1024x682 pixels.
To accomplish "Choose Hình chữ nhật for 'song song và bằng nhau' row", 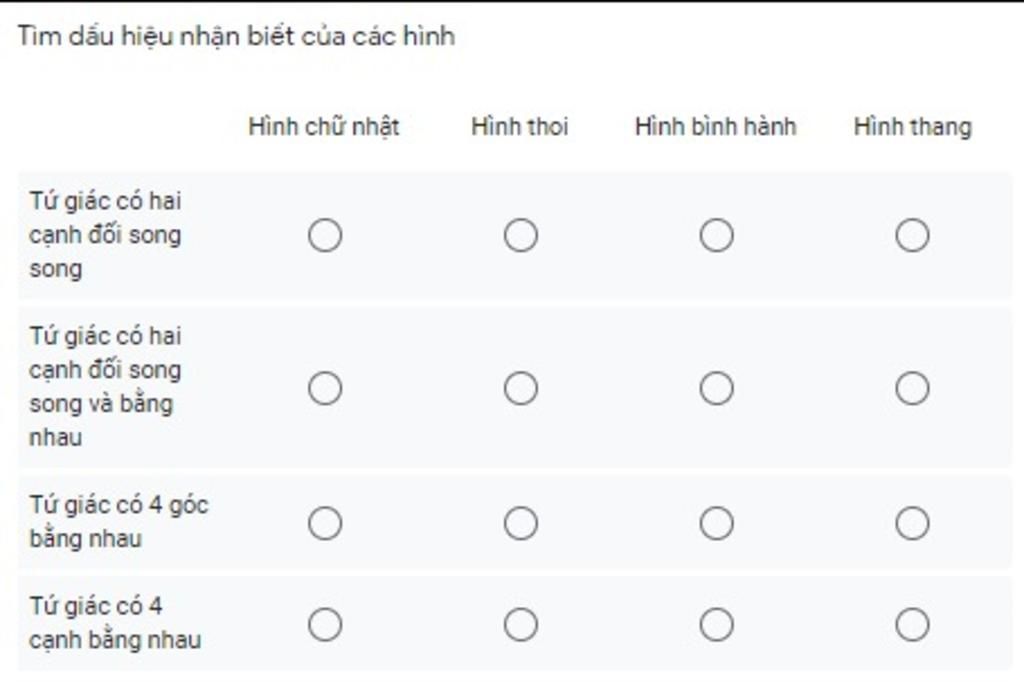I will click(325, 388).
